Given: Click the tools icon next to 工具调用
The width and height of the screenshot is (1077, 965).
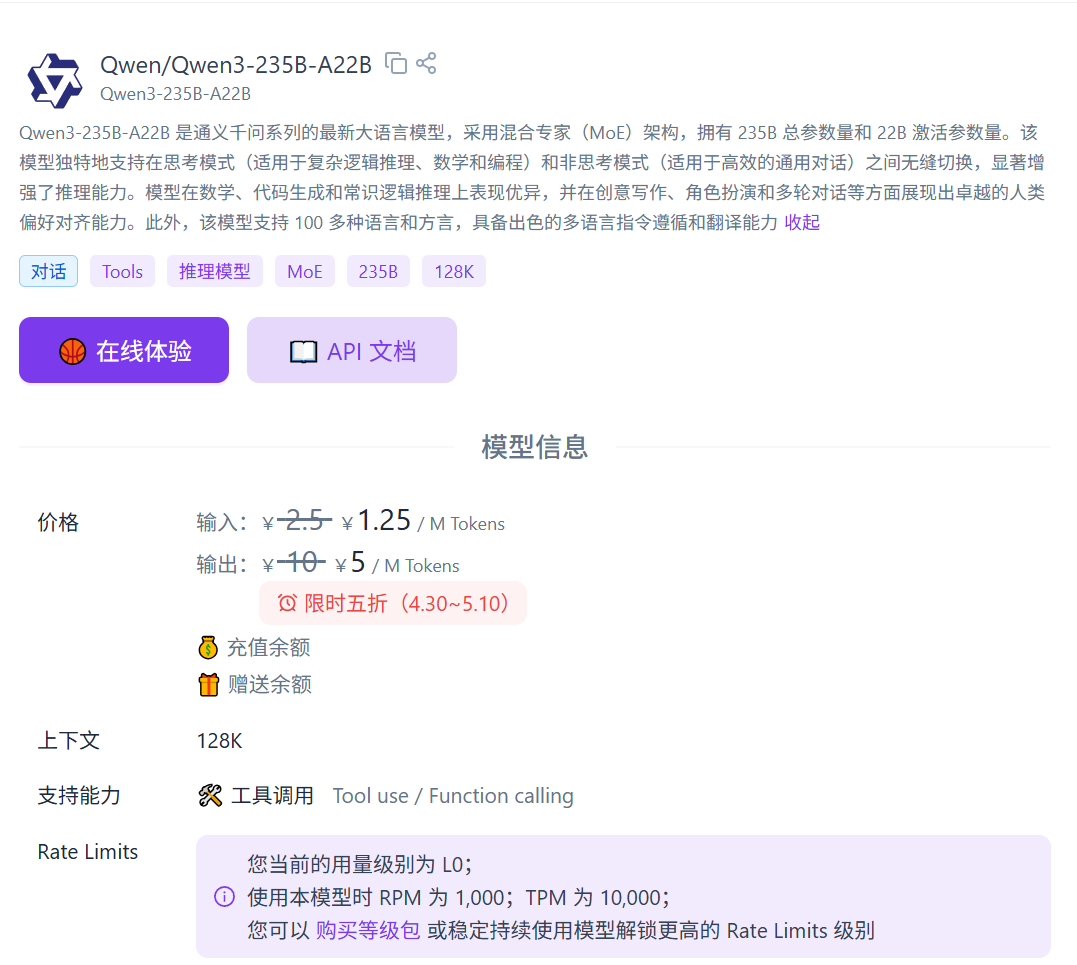Looking at the screenshot, I should [x=210, y=795].
